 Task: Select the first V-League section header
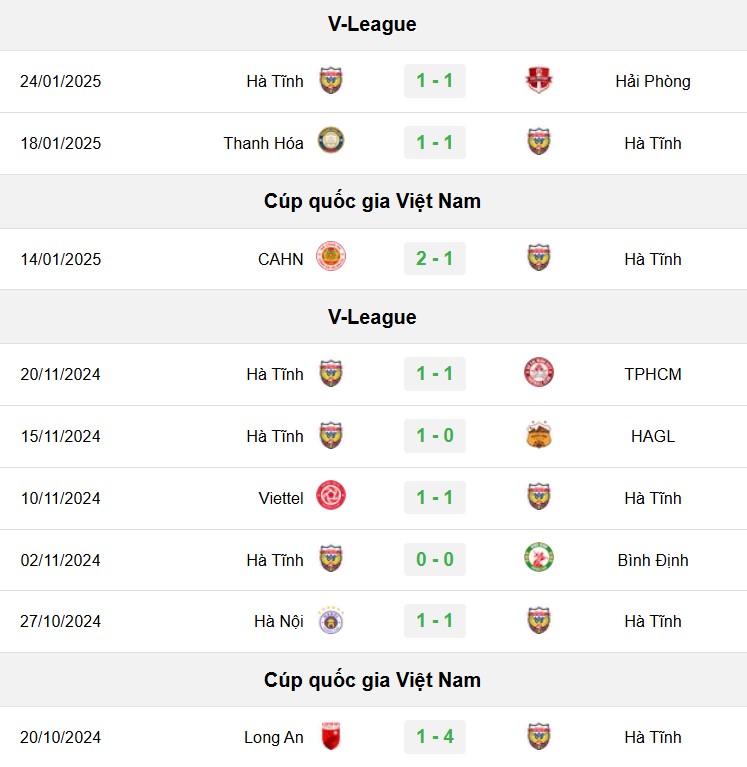(x=373, y=24)
